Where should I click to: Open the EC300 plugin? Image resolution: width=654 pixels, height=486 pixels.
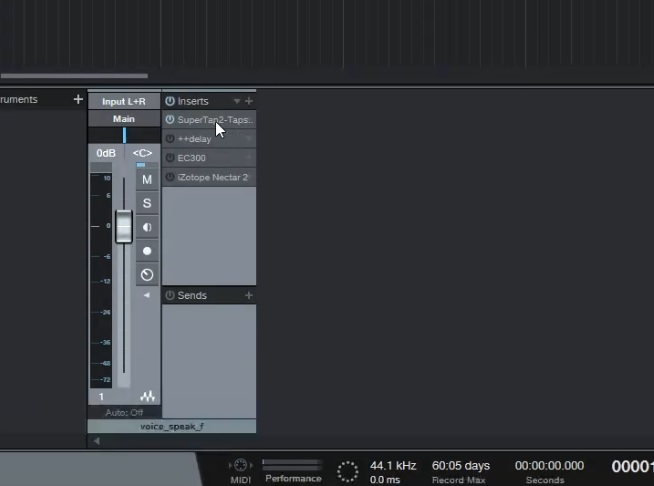(x=191, y=158)
